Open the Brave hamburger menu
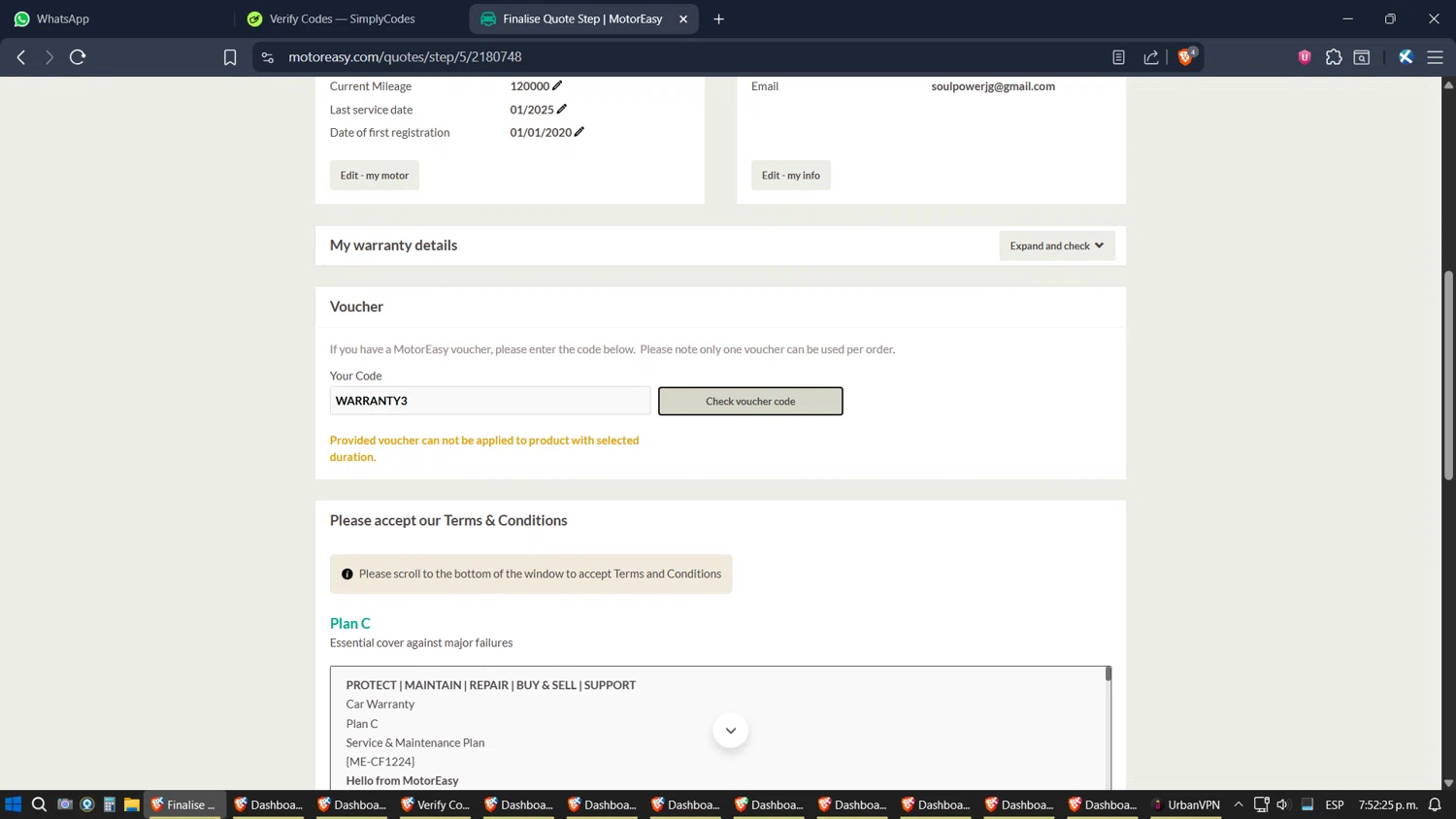 [x=1435, y=57]
